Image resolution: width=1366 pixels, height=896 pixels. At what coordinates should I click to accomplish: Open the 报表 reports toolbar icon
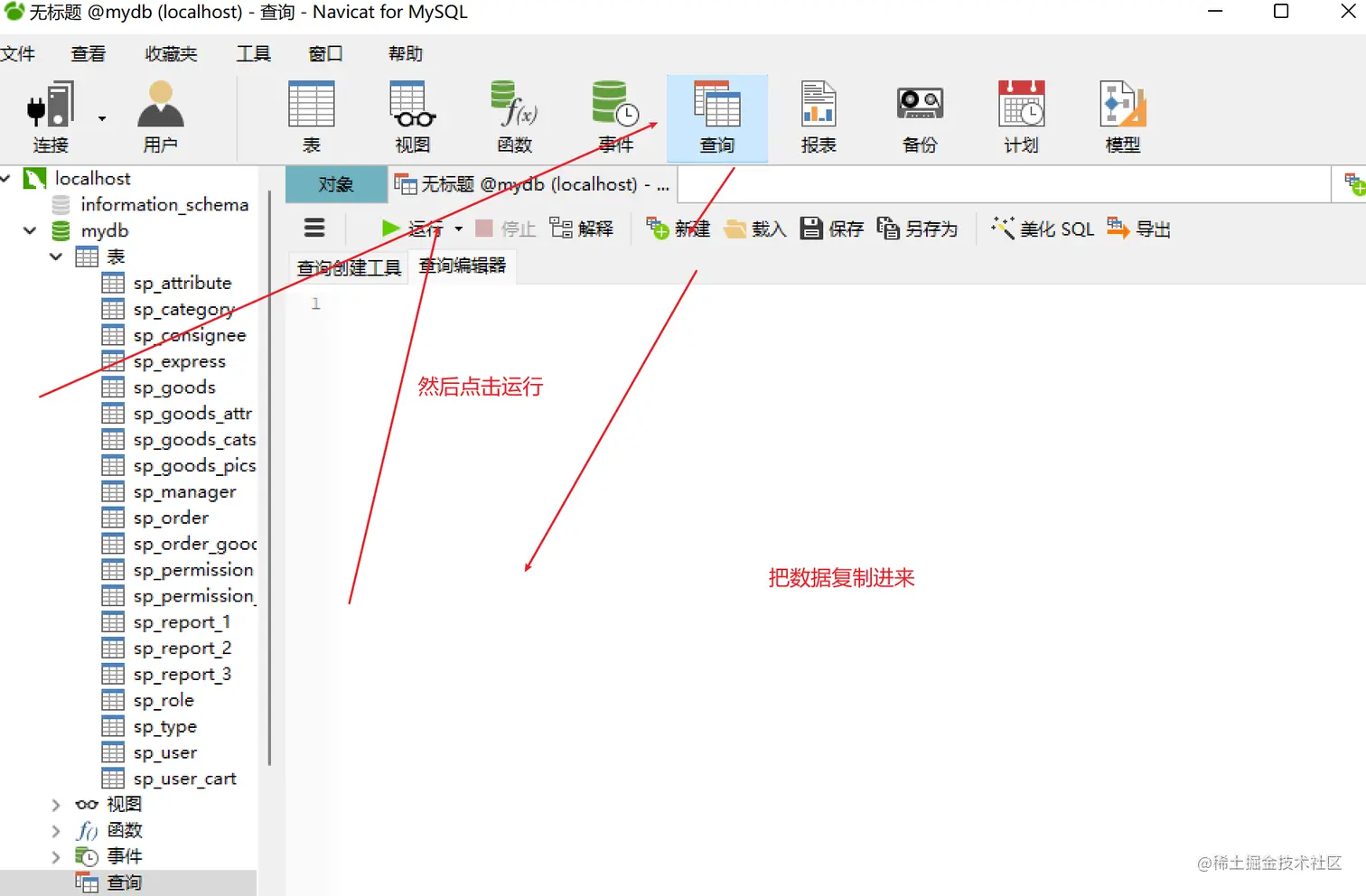point(819,117)
